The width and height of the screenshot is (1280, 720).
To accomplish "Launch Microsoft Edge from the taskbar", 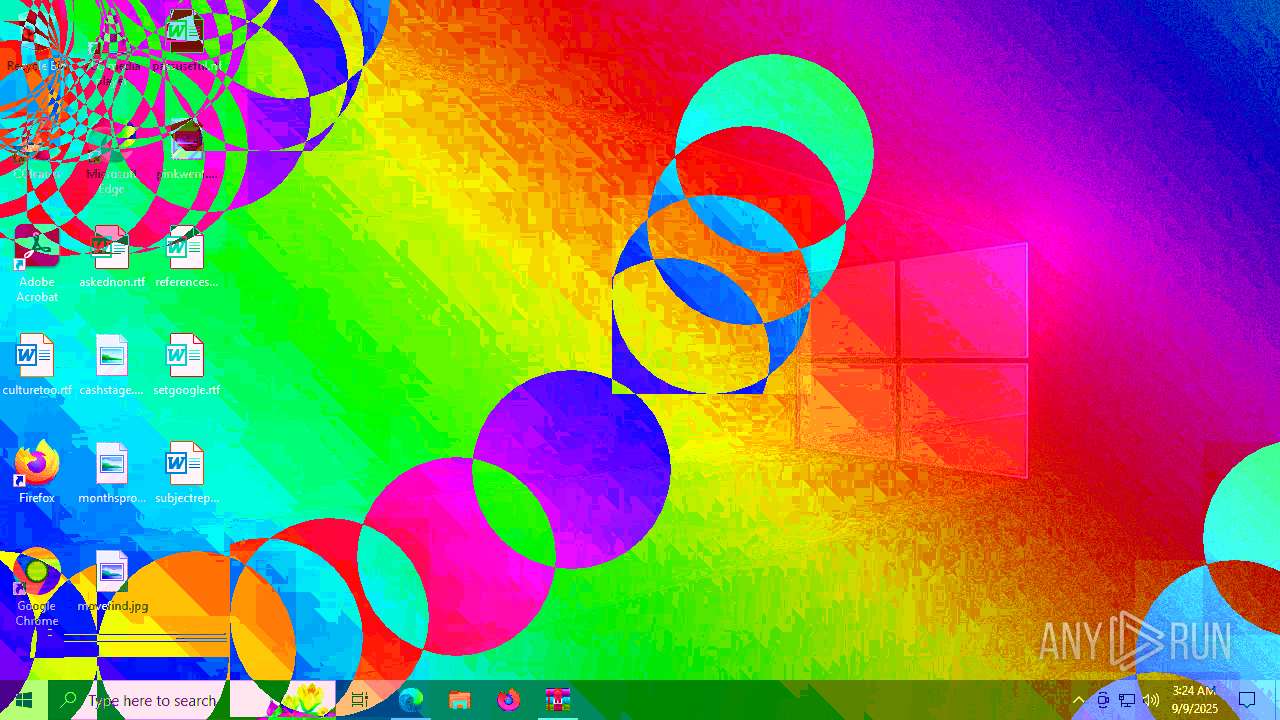I will pos(411,700).
